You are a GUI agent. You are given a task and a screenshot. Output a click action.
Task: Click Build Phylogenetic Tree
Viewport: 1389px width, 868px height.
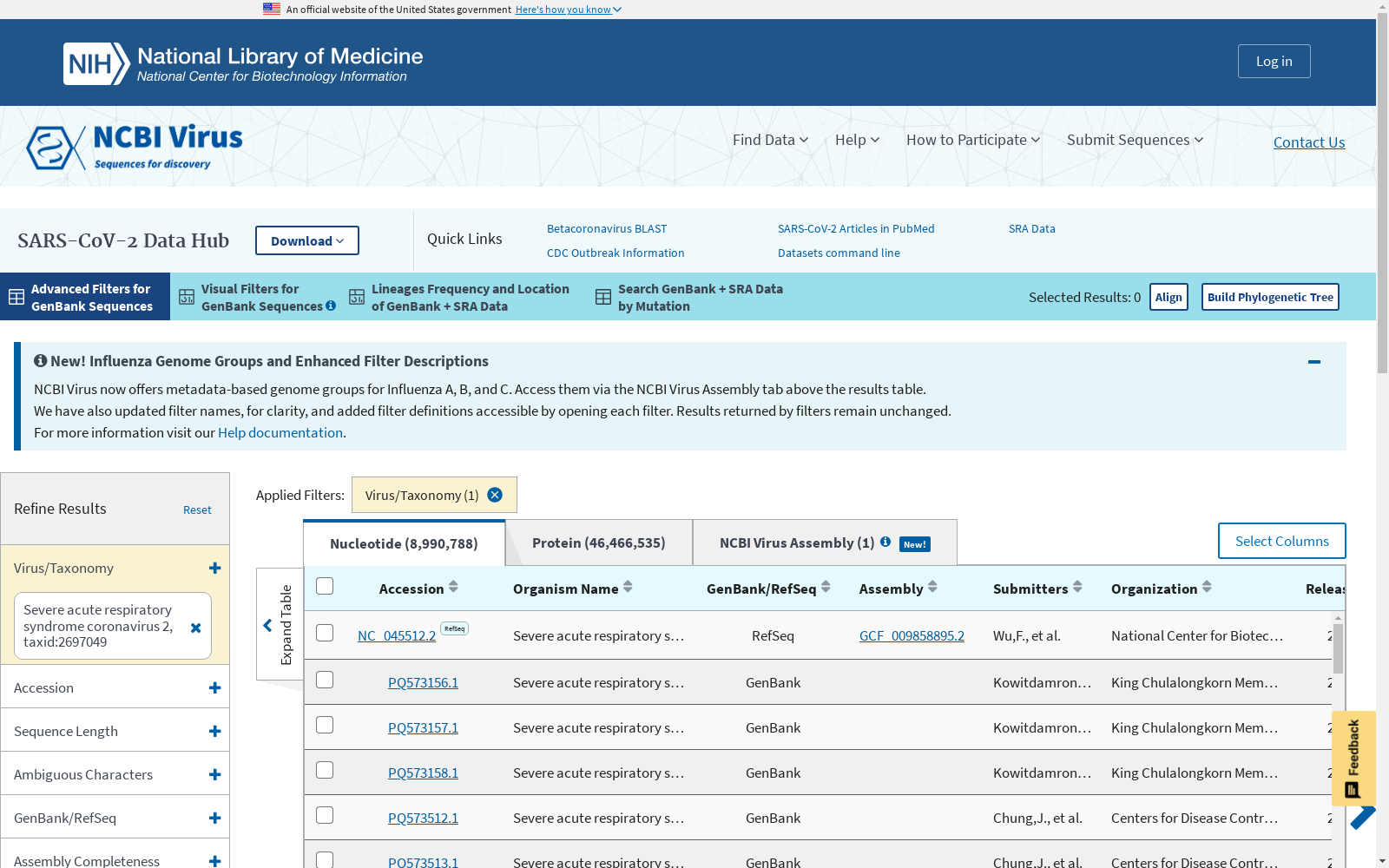[1270, 297]
